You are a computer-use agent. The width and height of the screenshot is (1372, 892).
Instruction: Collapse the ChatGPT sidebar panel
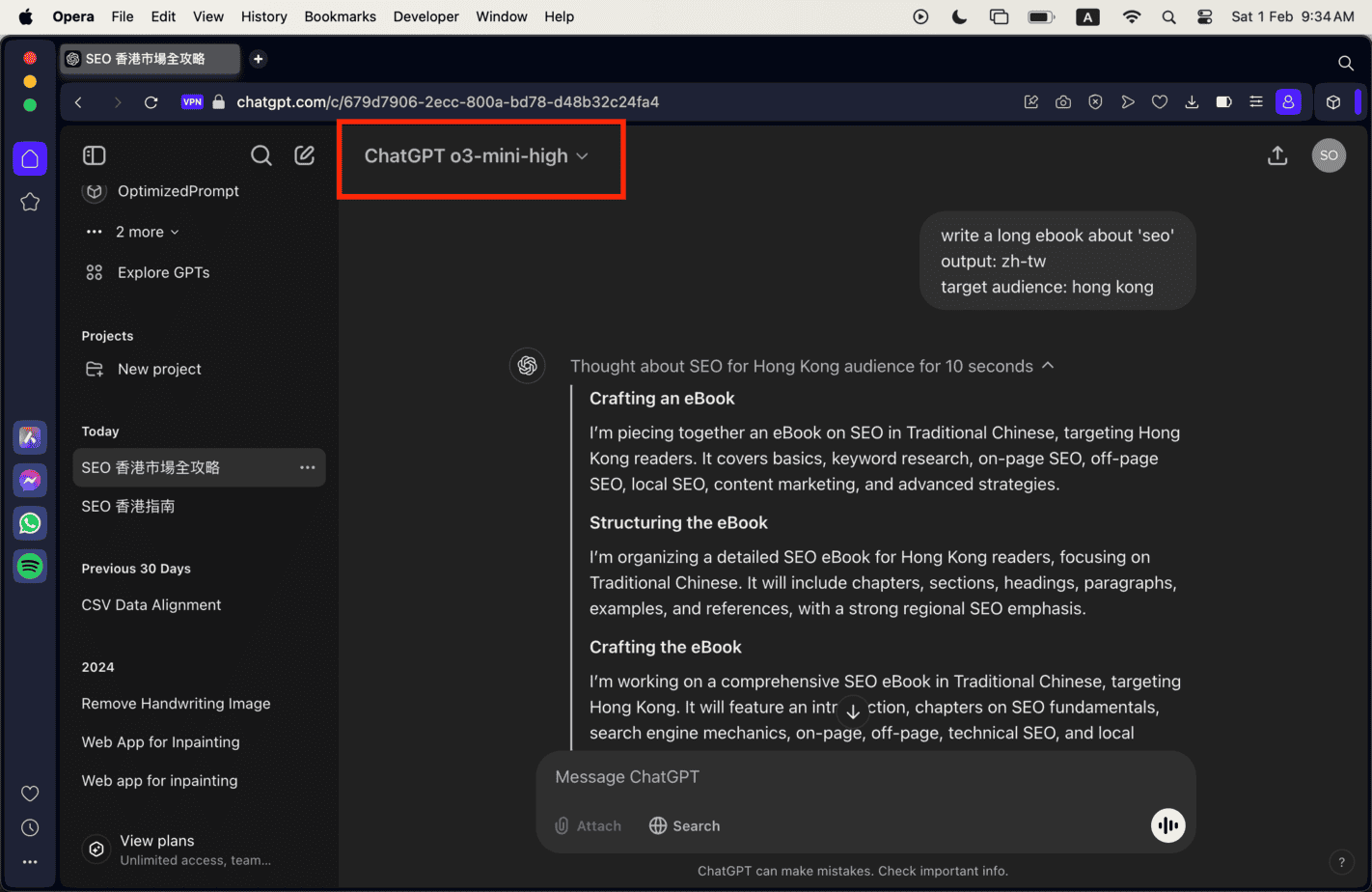pyautogui.click(x=95, y=155)
